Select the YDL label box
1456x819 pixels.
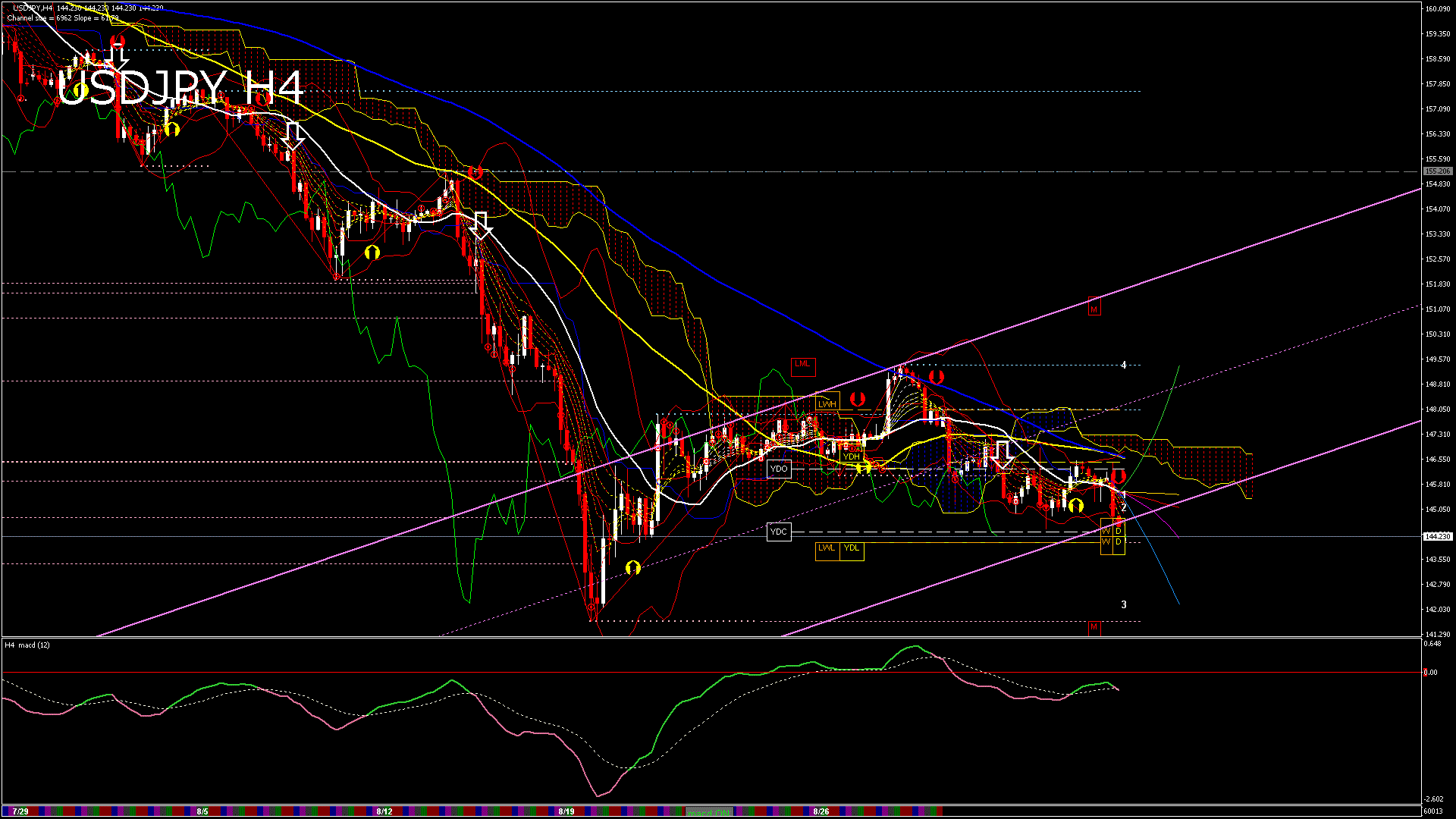click(852, 549)
